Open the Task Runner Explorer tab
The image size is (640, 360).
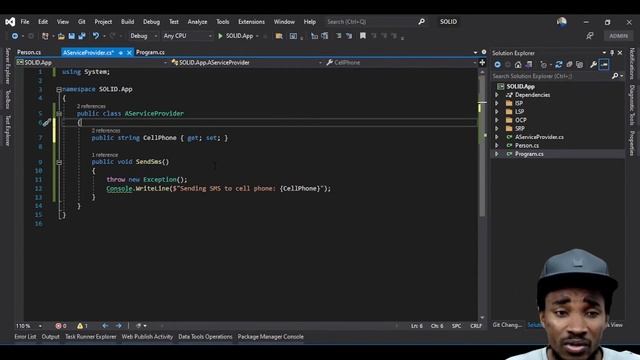point(91,337)
